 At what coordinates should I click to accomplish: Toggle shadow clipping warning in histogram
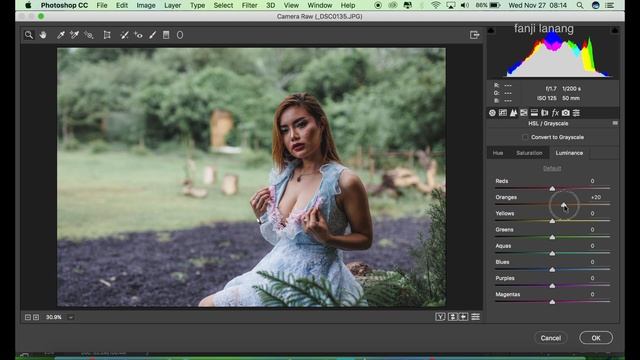coord(491,31)
